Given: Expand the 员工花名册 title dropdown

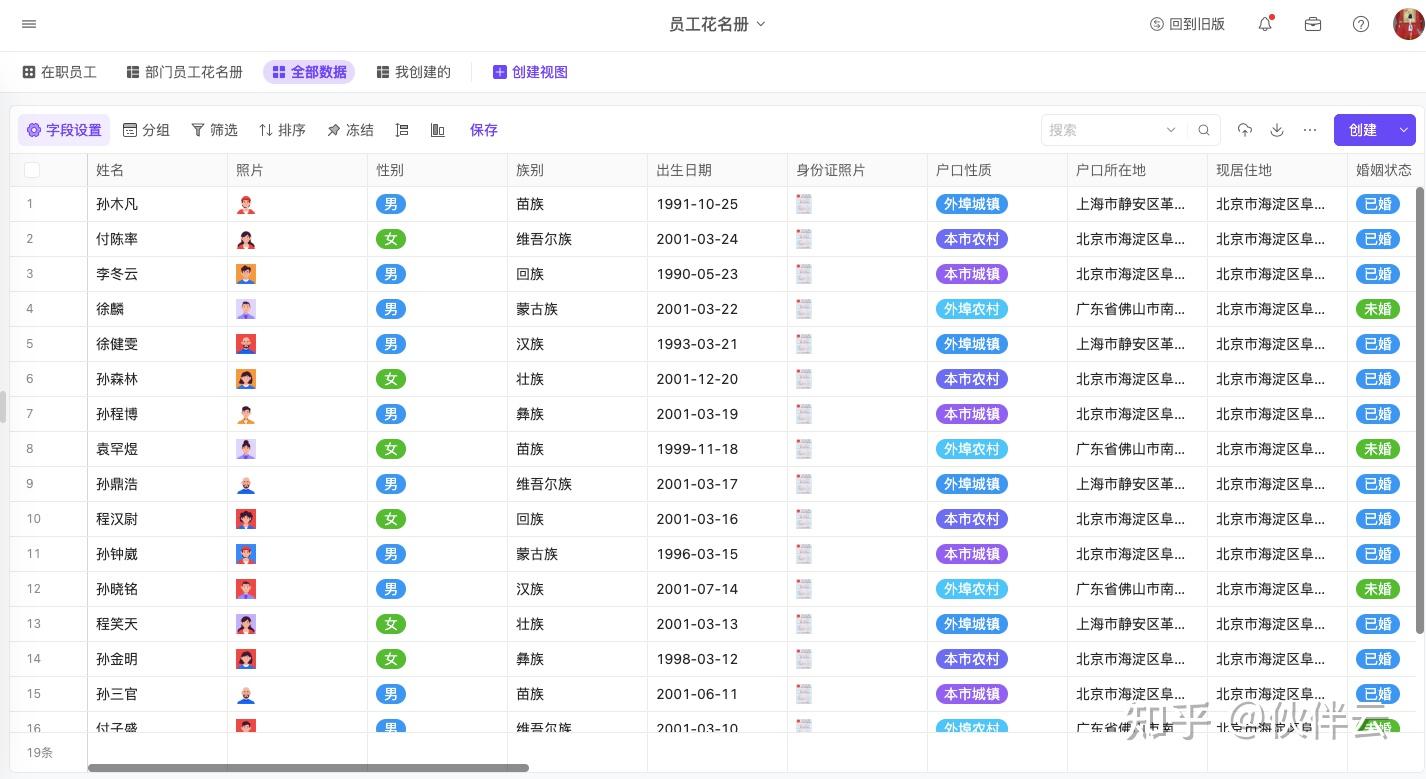Looking at the screenshot, I should click(761, 24).
